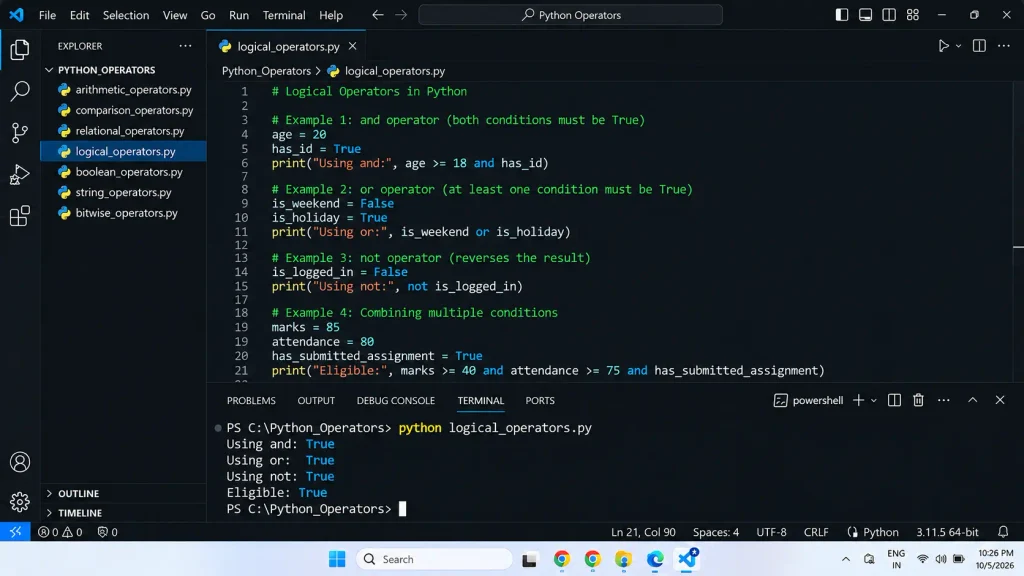This screenshot has width=1024, height=576.
Task: Open the Explorer view in activity bar
Action: click(20, 50)
